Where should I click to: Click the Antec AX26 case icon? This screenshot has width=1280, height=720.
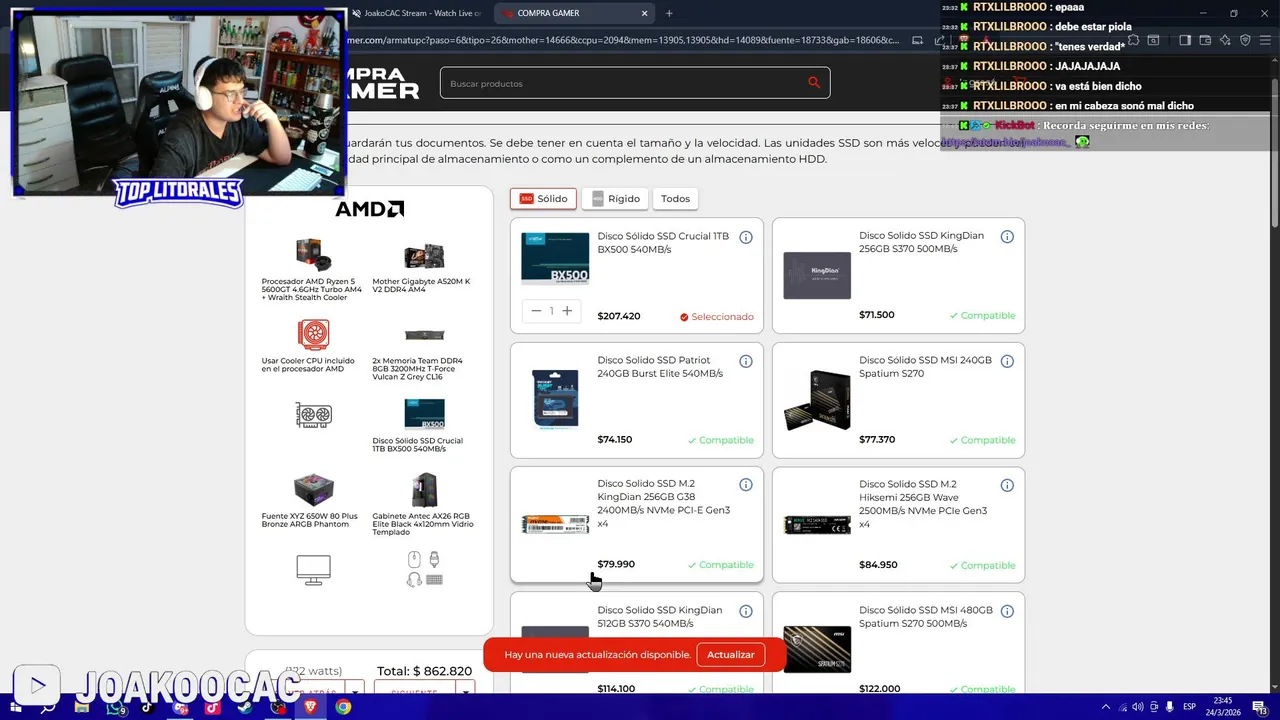424,491
